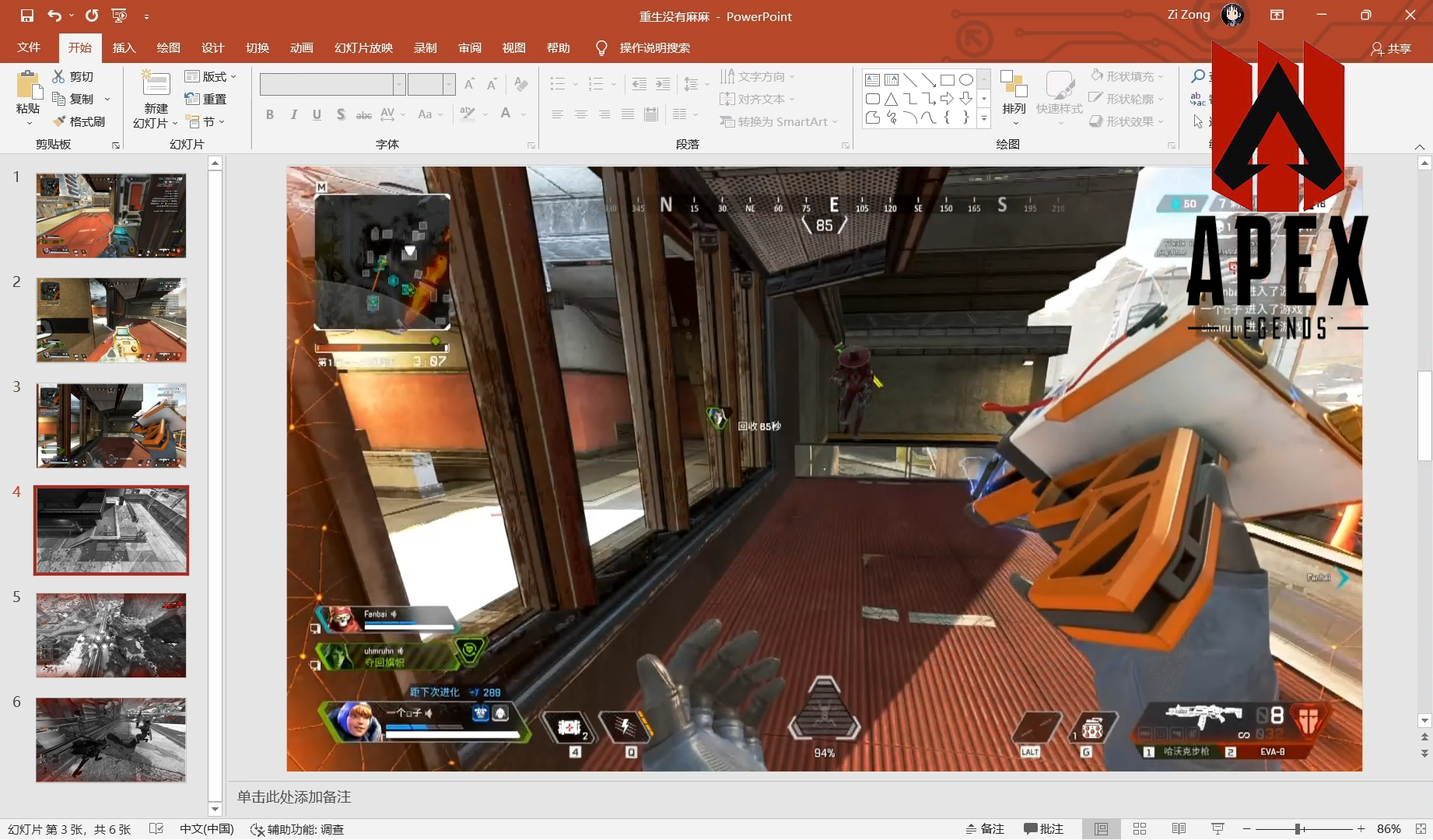Click the zoom slider handle
This screenshot has height=840, width=1433.
click(1298, 829)
